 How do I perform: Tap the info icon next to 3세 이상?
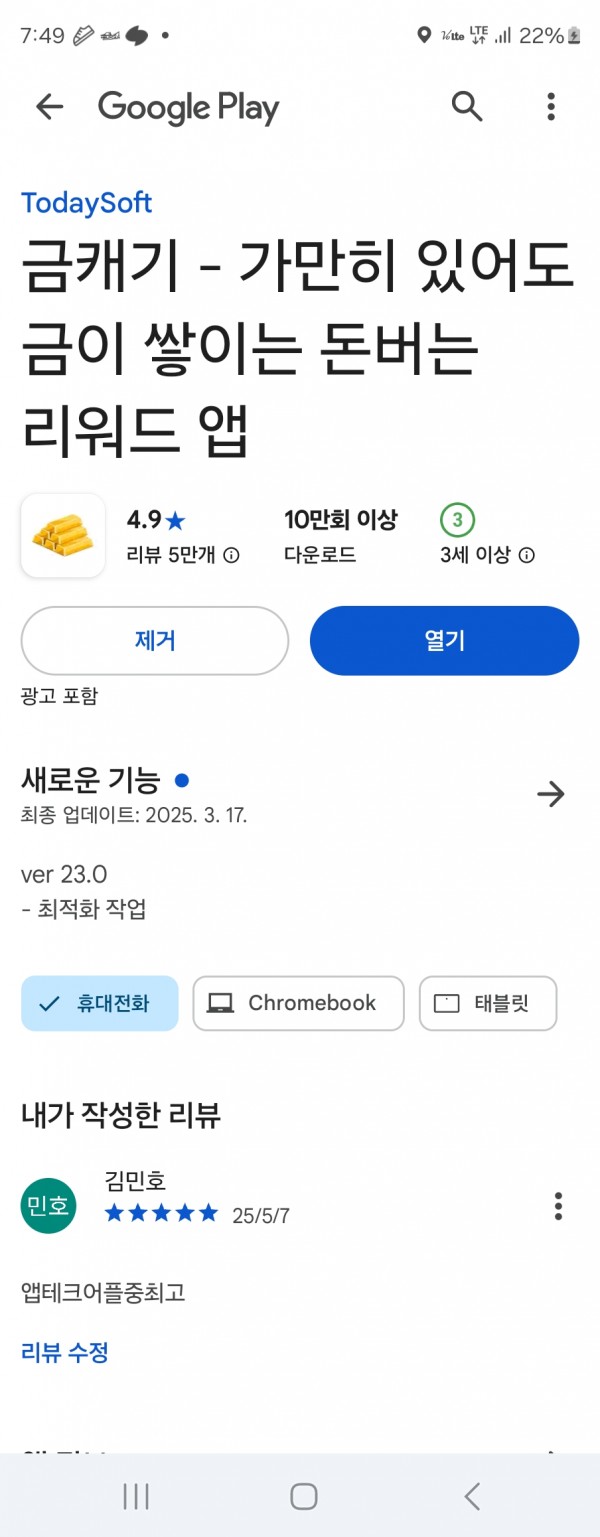click(527, 555)
